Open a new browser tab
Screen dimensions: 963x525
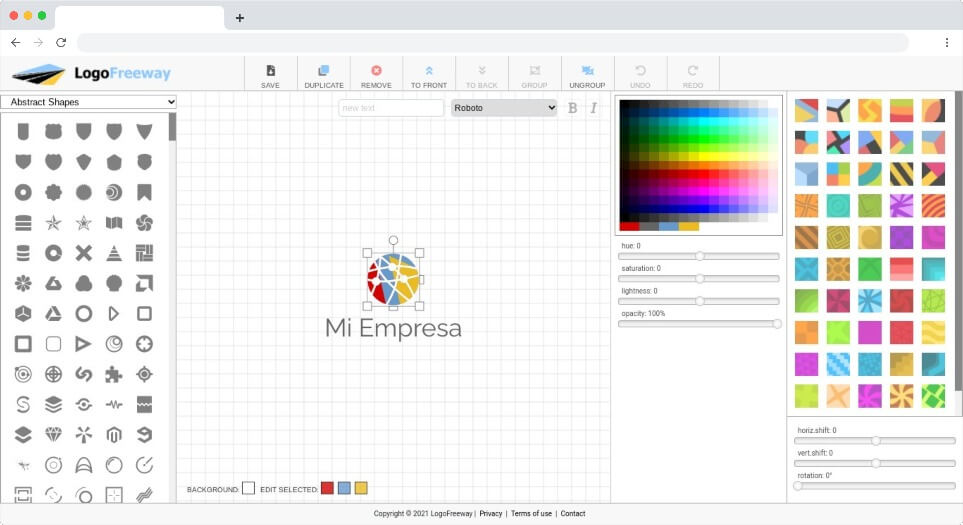(x=240, y=18)
